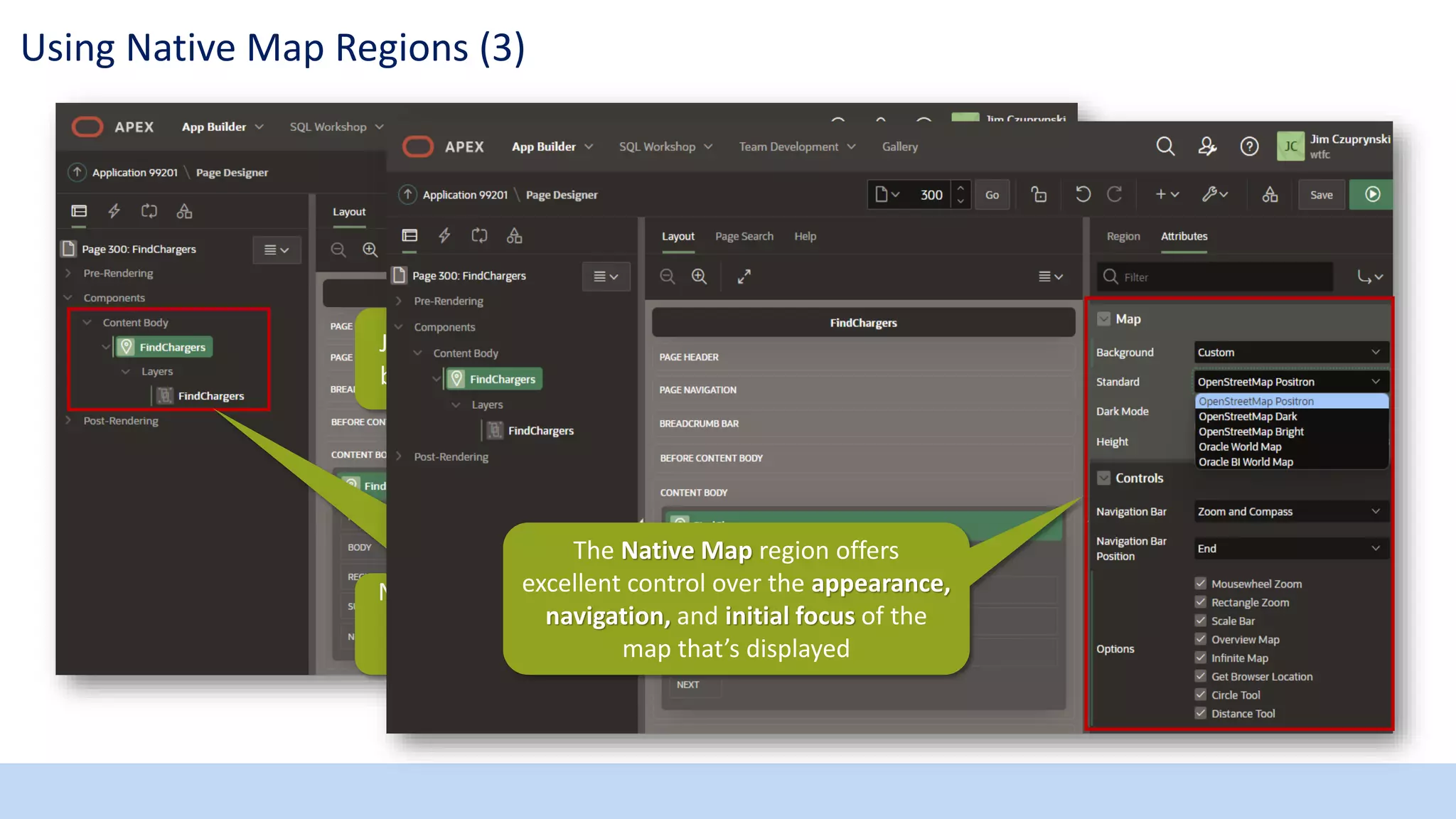Open the Navigation Bar dropdown

tap(1290, 511)
